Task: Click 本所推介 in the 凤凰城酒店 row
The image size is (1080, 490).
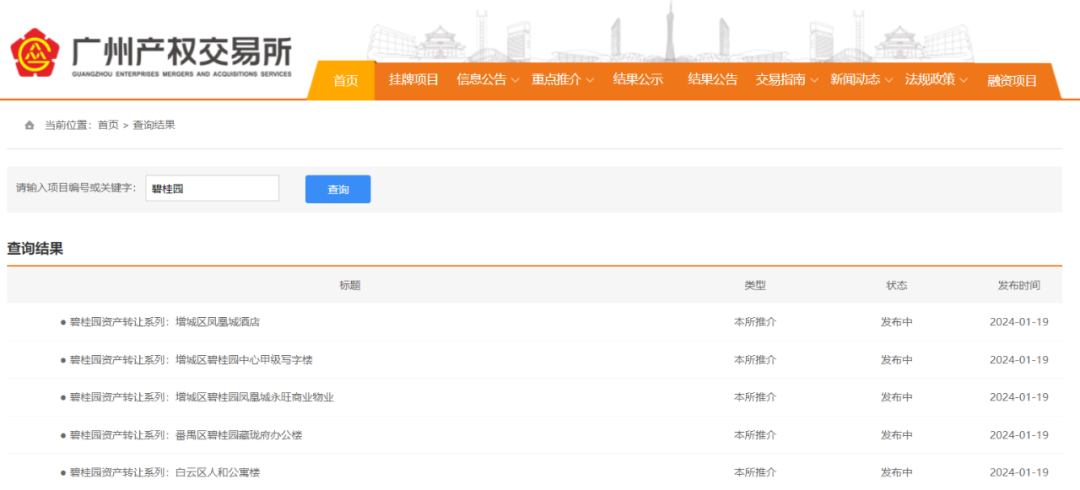Action: point(755,322)
